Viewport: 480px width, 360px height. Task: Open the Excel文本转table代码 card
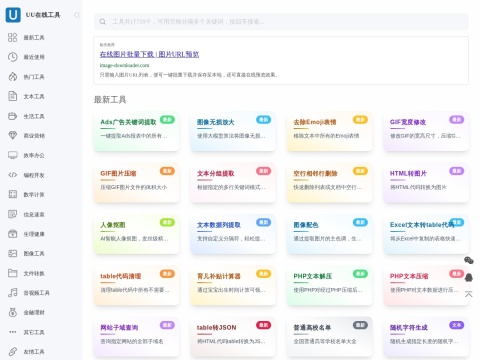pos(426,234)
